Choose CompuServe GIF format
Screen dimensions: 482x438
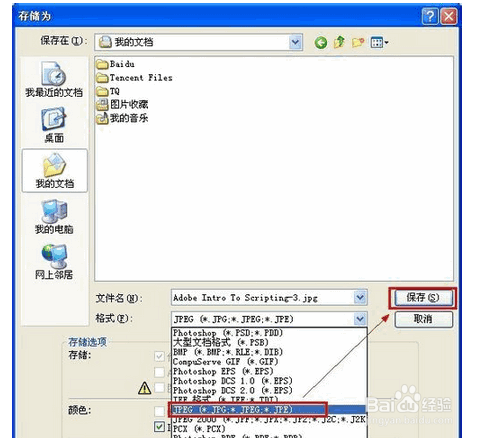point(269,361)
